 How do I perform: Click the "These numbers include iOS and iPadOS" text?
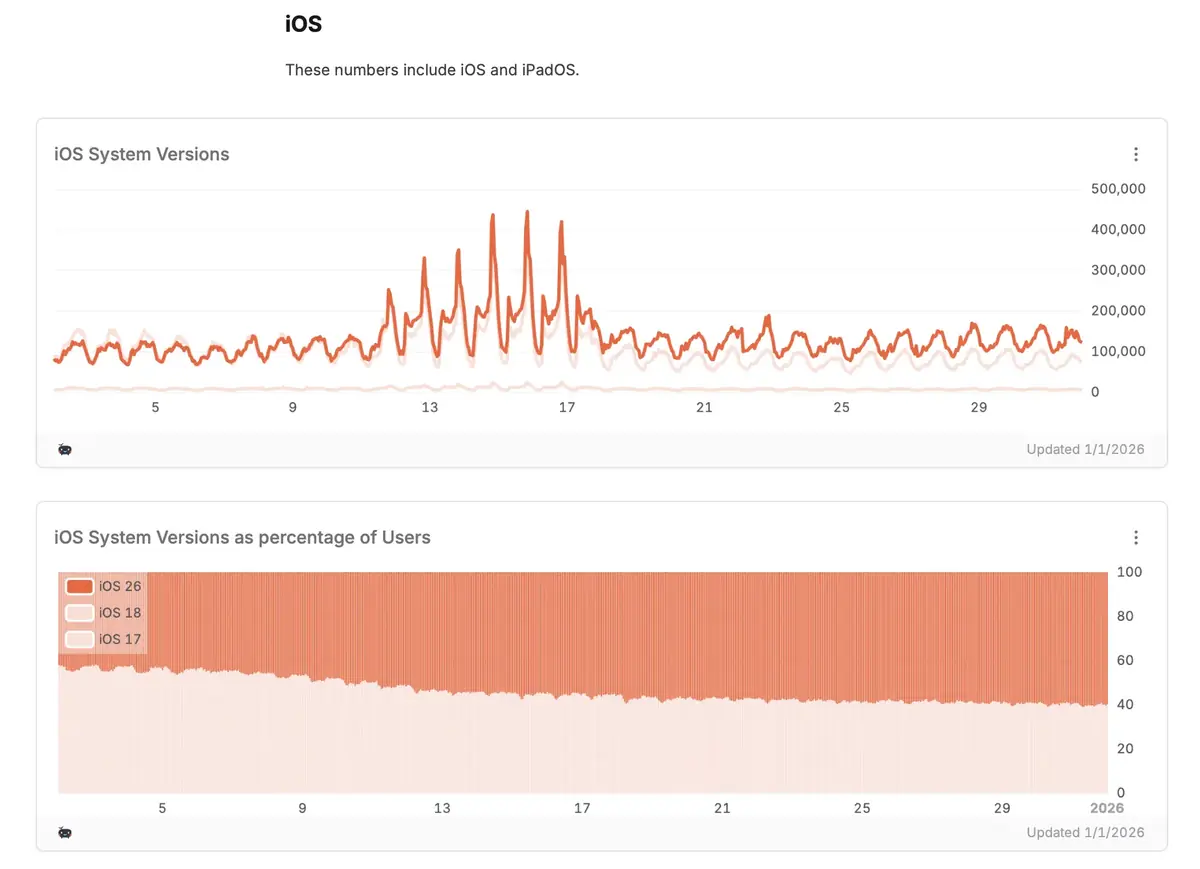pyautogui.click(x=432, y=70)
